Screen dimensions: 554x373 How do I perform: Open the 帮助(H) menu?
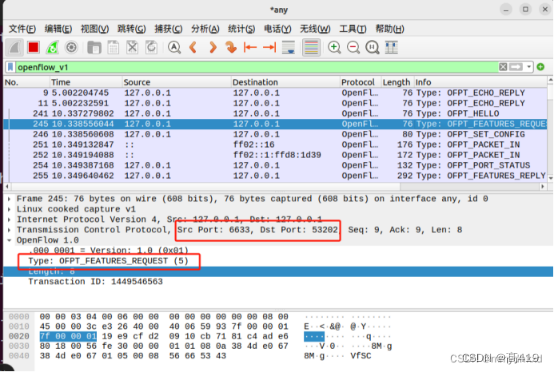point(390,29)
